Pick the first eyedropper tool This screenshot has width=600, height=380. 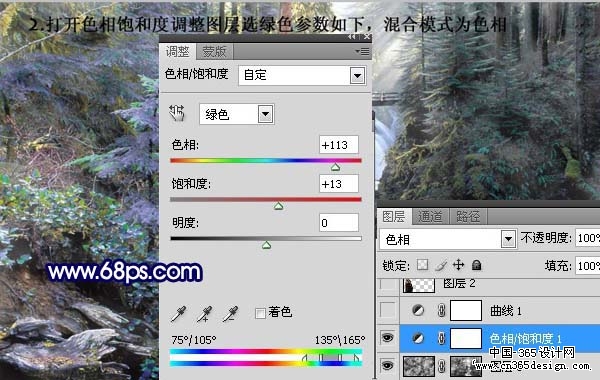click(x=178, y=313)
